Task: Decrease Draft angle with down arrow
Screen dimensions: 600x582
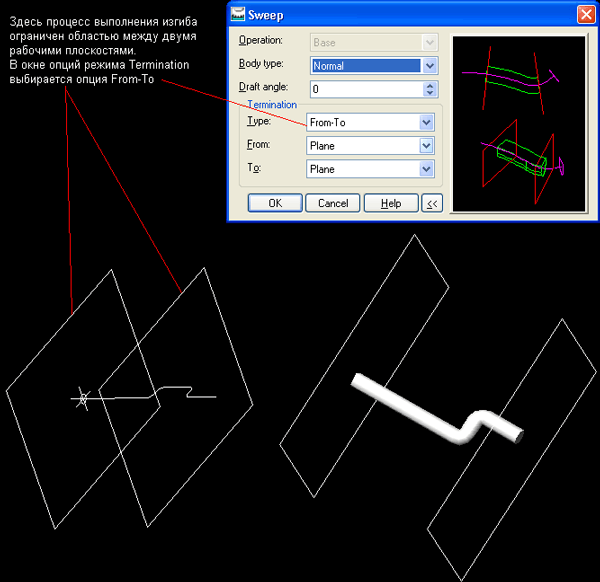Action: coord(430,94)
